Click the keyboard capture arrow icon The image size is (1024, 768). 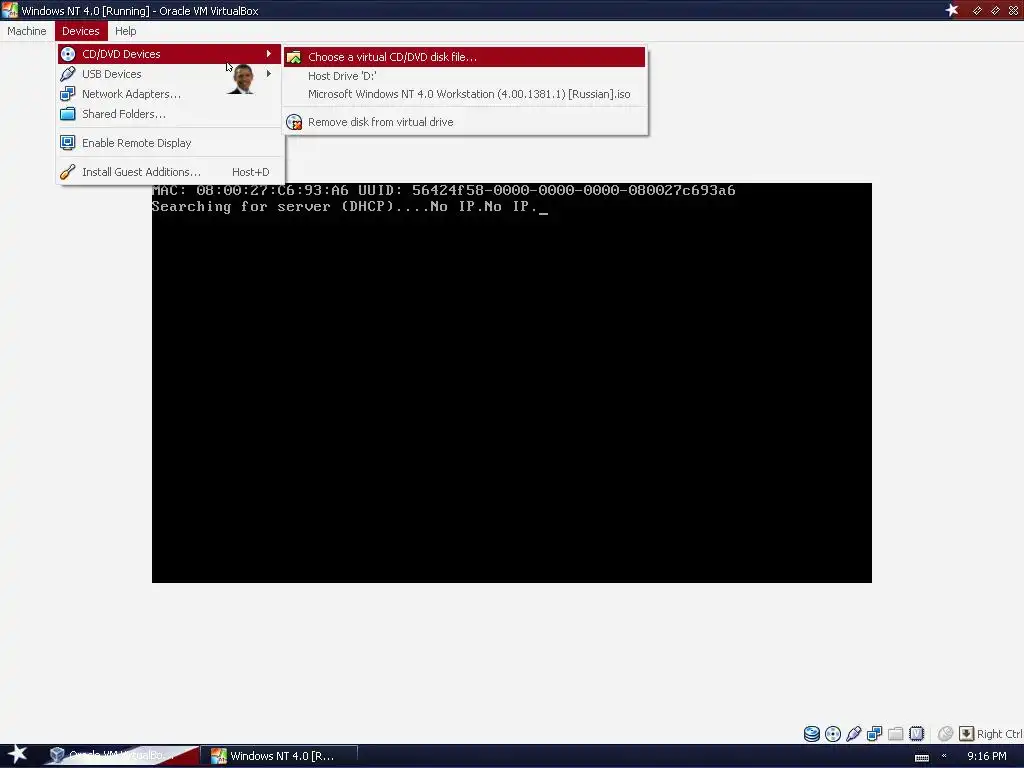click(966, 734)
